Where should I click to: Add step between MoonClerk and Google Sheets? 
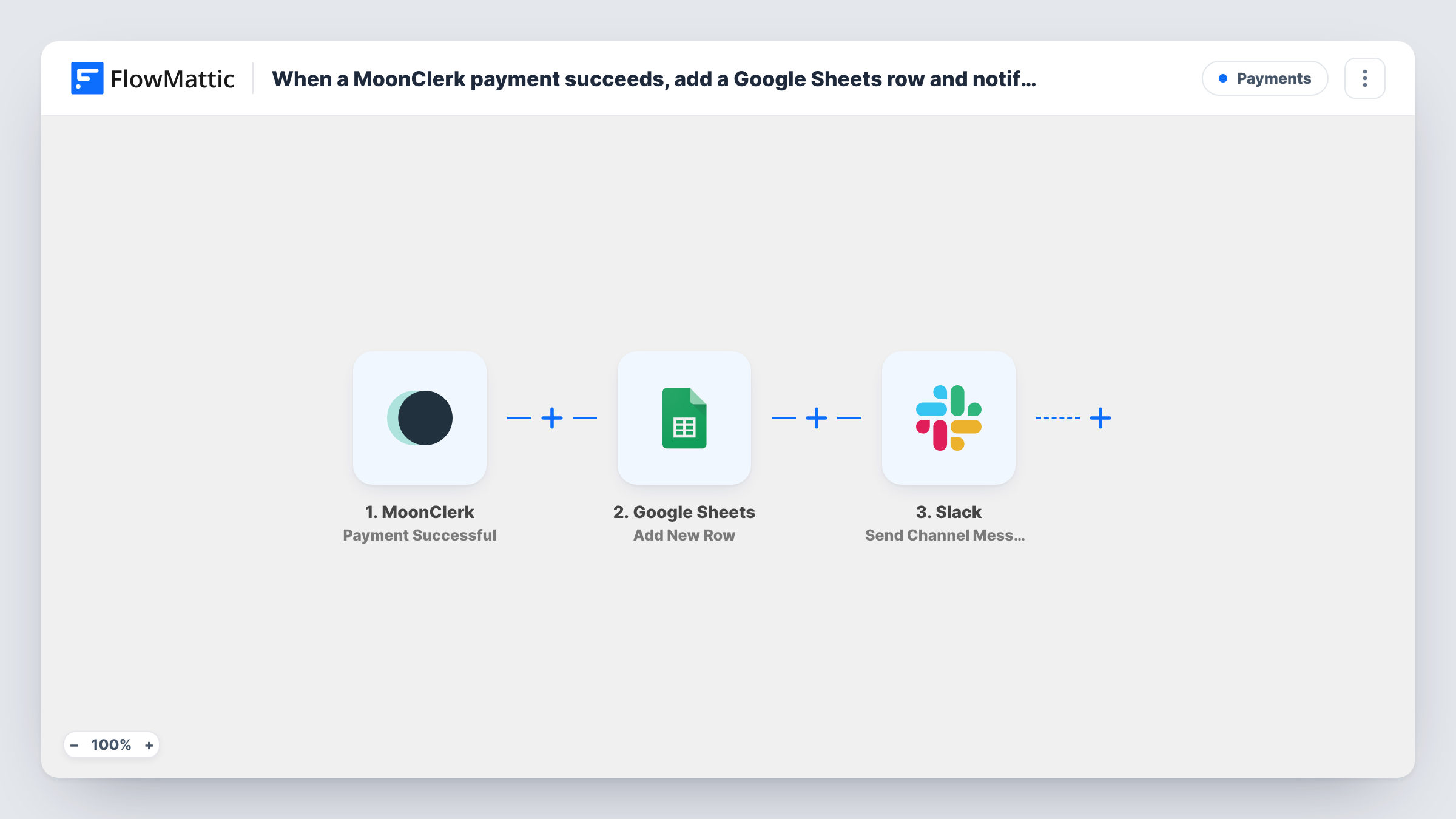click(552, 418)
